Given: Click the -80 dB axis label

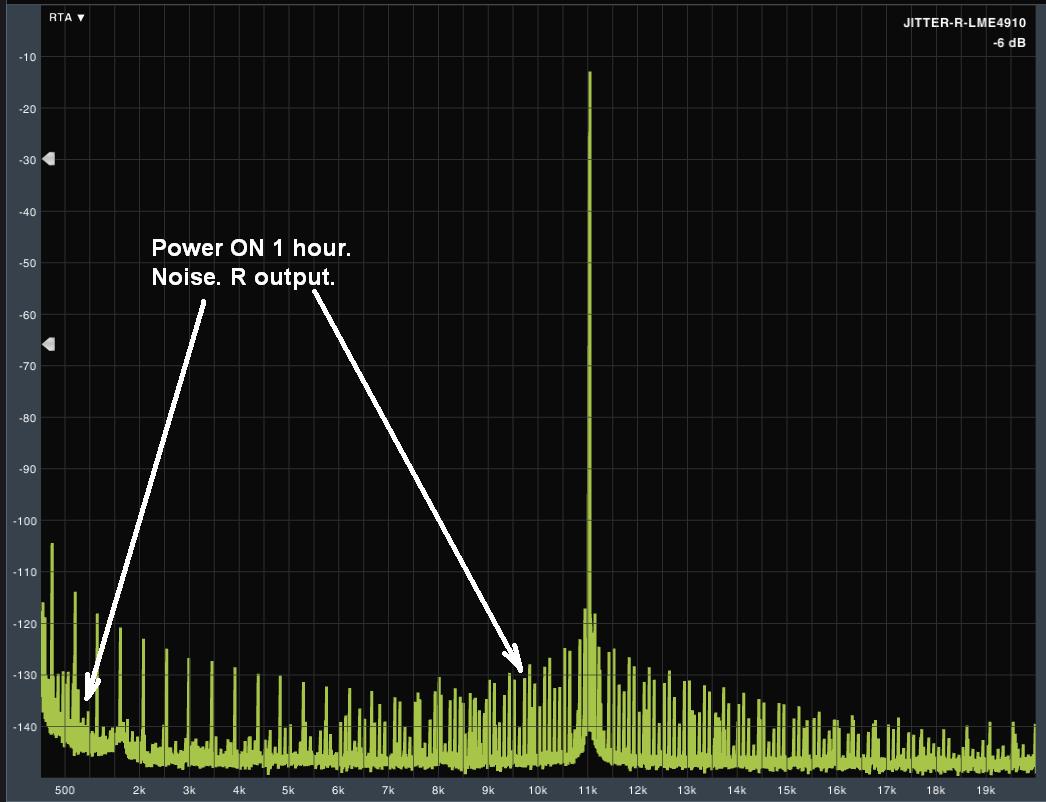Looking at the screenshot, I should click(27, 418).
